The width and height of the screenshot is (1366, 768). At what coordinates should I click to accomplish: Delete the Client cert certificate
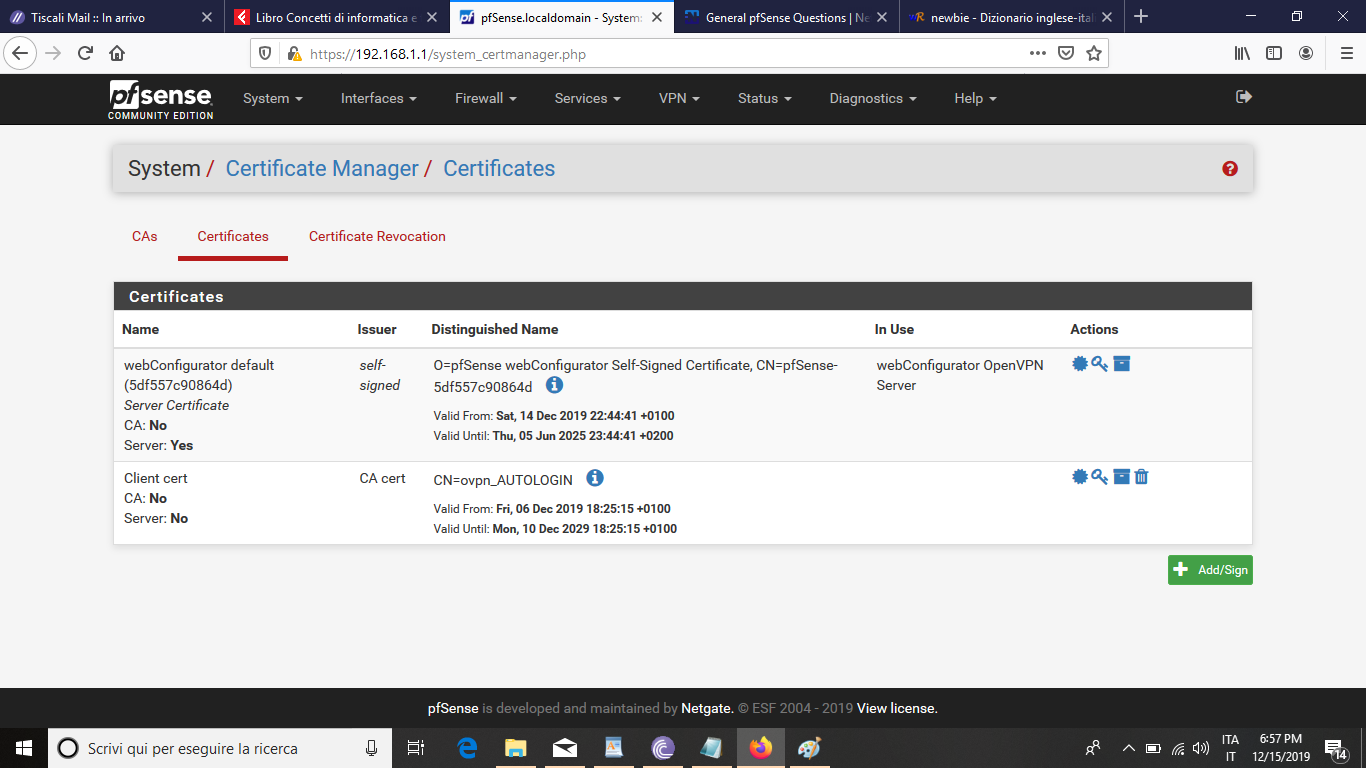1141,477
